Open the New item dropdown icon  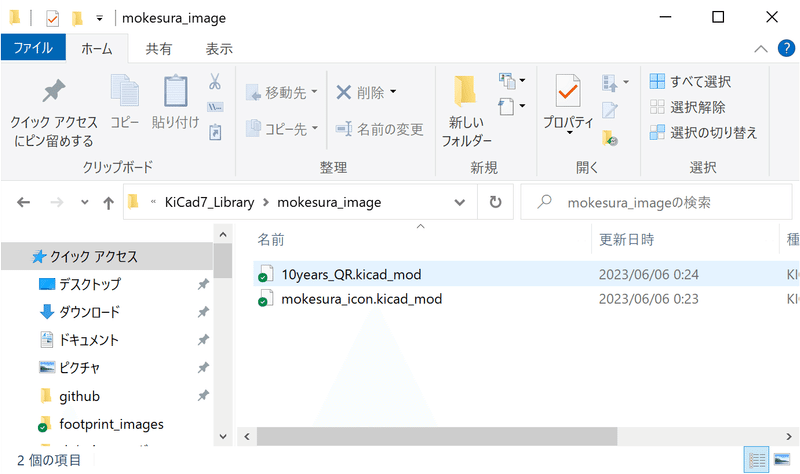click(512, 81)
